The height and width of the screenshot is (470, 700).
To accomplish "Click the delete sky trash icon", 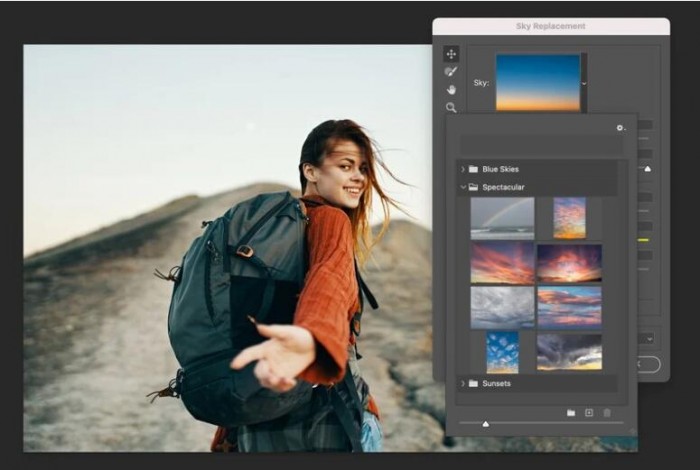I will click(x=607, y=413).
